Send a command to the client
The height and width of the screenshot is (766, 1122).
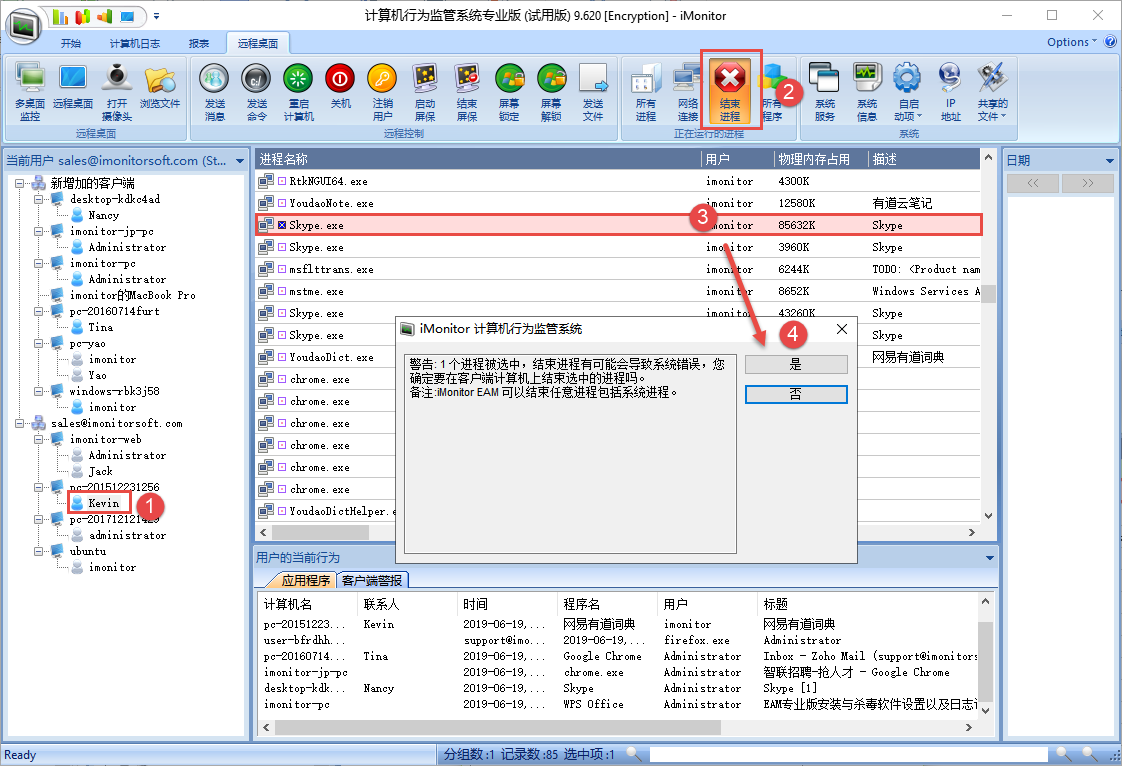pyautogui.click(x=256, y=92)
